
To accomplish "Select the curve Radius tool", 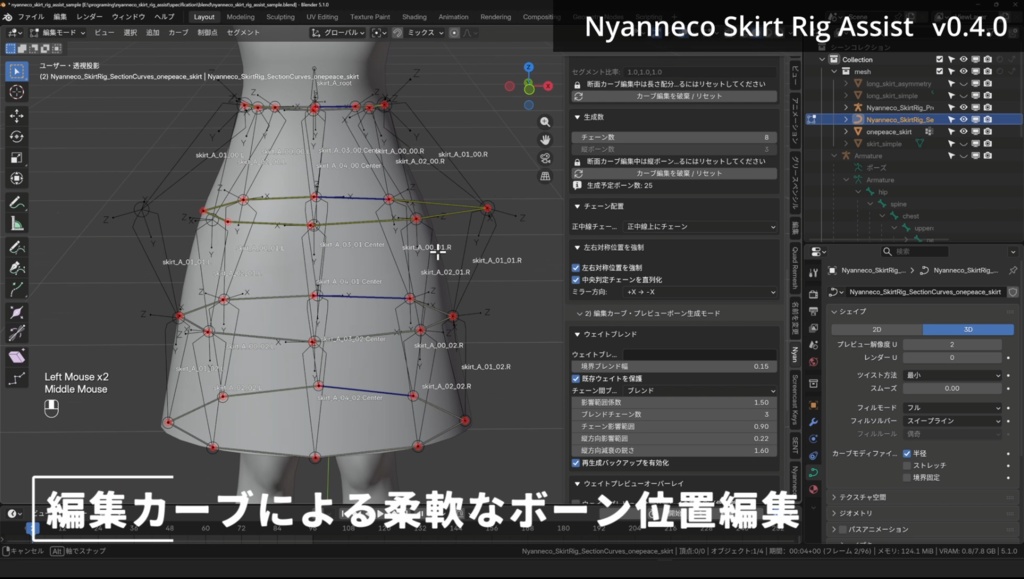I will click(17, 312).
